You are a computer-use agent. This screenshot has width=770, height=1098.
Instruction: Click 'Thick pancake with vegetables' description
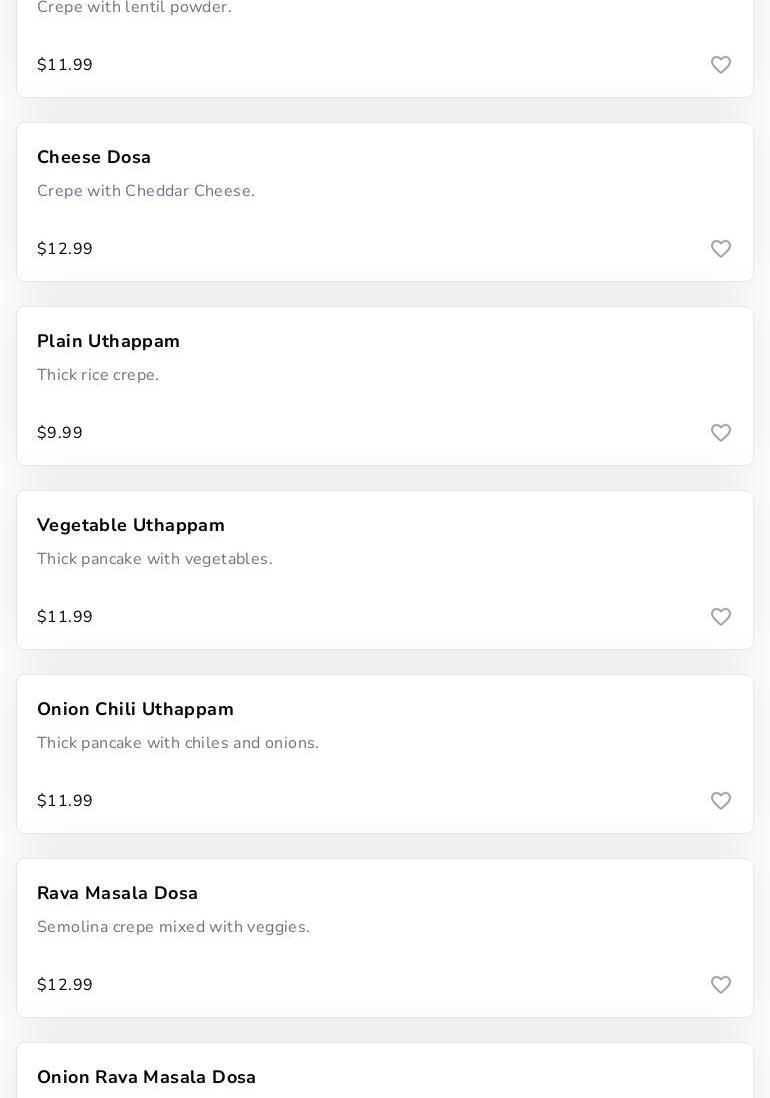tap(154, 560)
